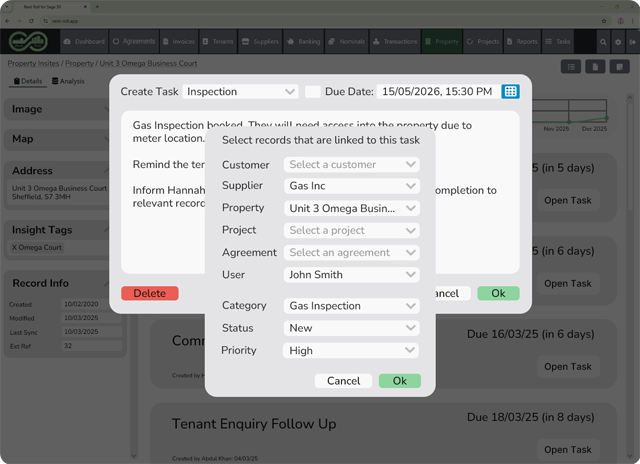
Task: Open the Project dropdown
Action: click(x=352, y=231)
